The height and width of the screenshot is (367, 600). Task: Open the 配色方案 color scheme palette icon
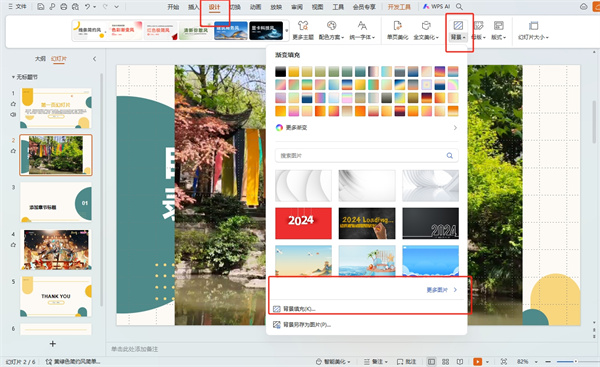(331, 26)
